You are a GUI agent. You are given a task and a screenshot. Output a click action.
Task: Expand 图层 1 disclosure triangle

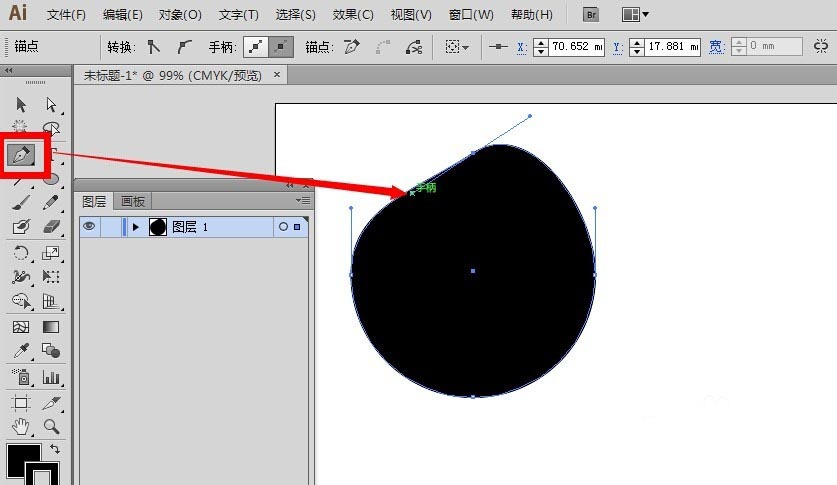click(x=136, y=227)
